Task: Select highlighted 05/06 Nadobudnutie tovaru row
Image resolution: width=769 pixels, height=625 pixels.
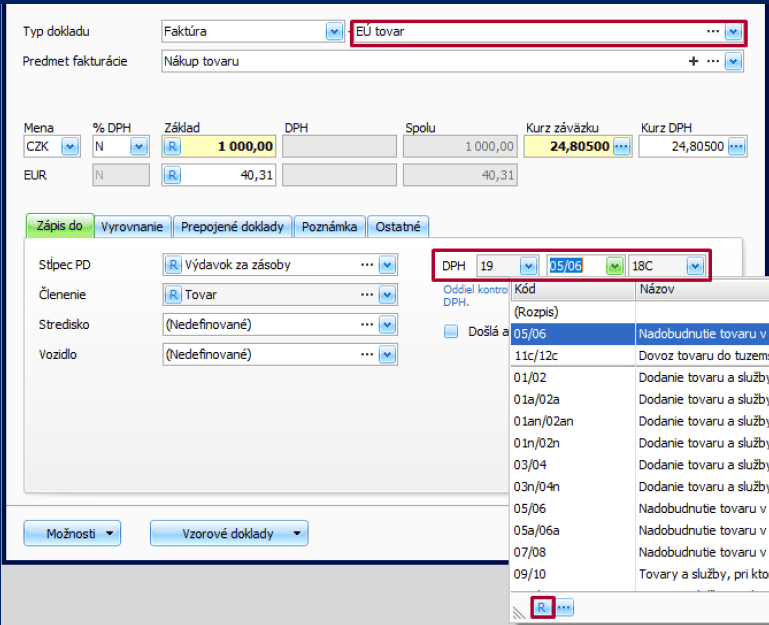Action: click(x=640, y=334)
